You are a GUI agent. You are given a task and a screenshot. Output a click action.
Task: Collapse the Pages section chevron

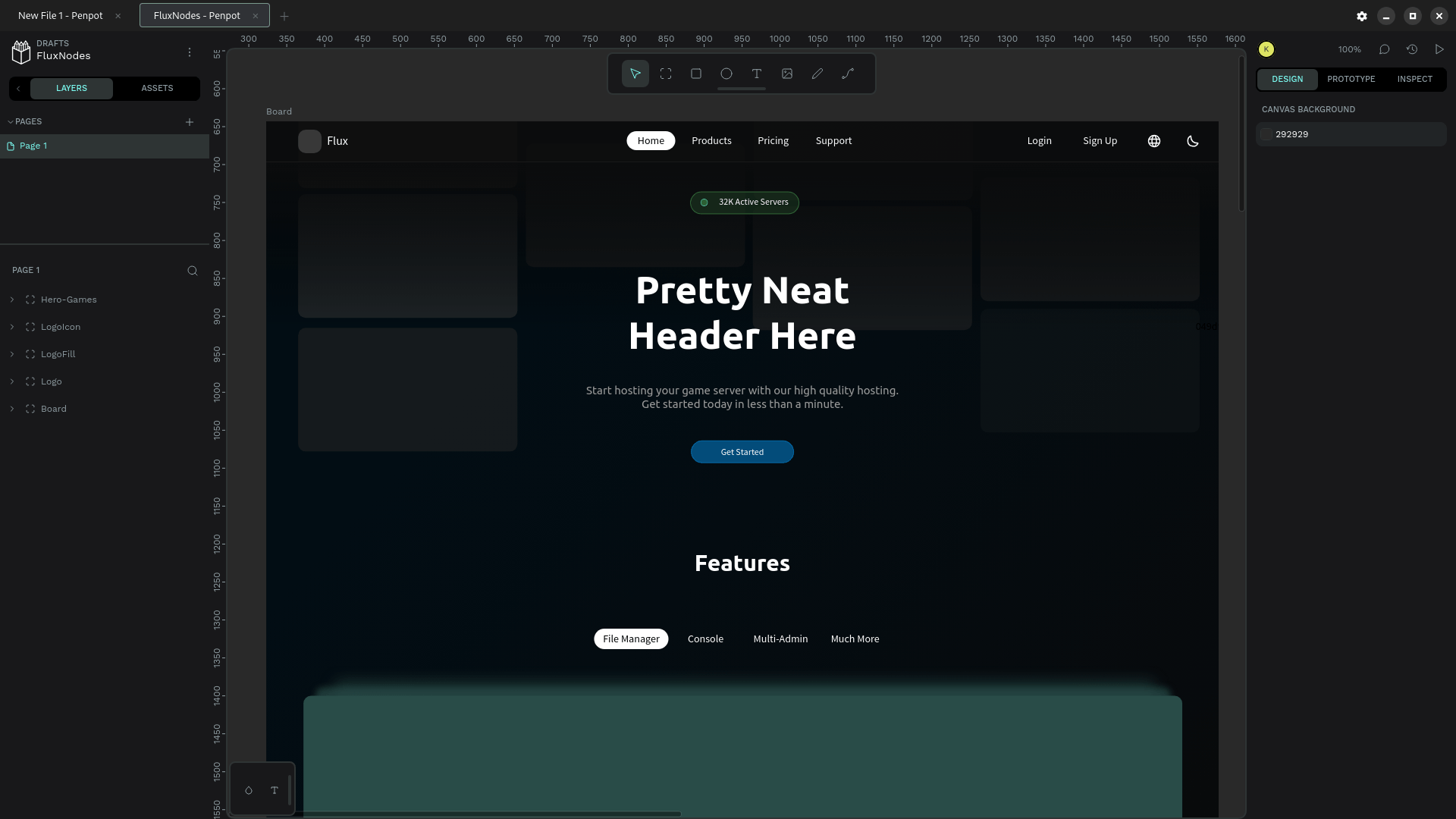(11, 121)
